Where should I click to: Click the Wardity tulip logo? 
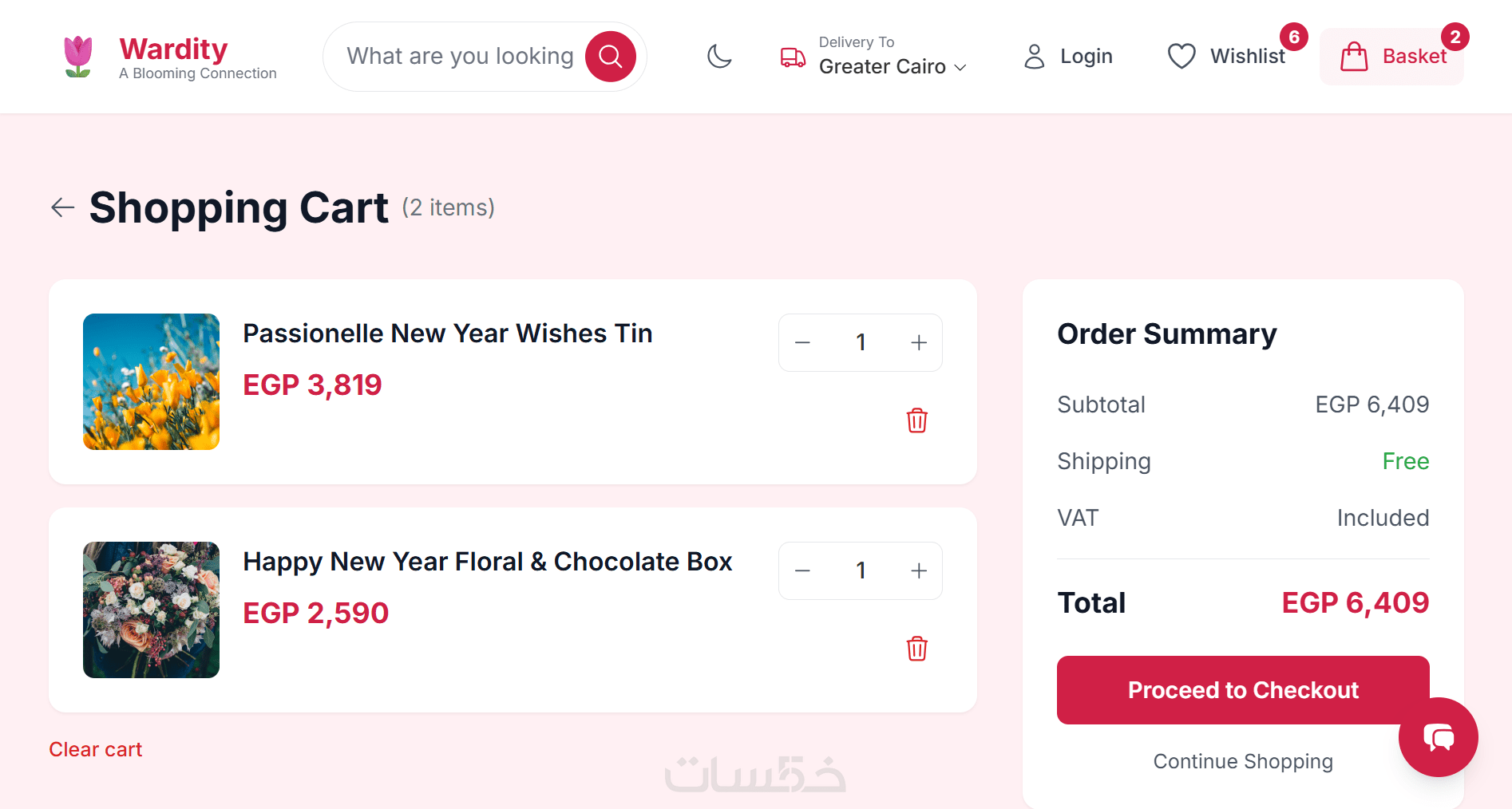[x=78, y=57]
